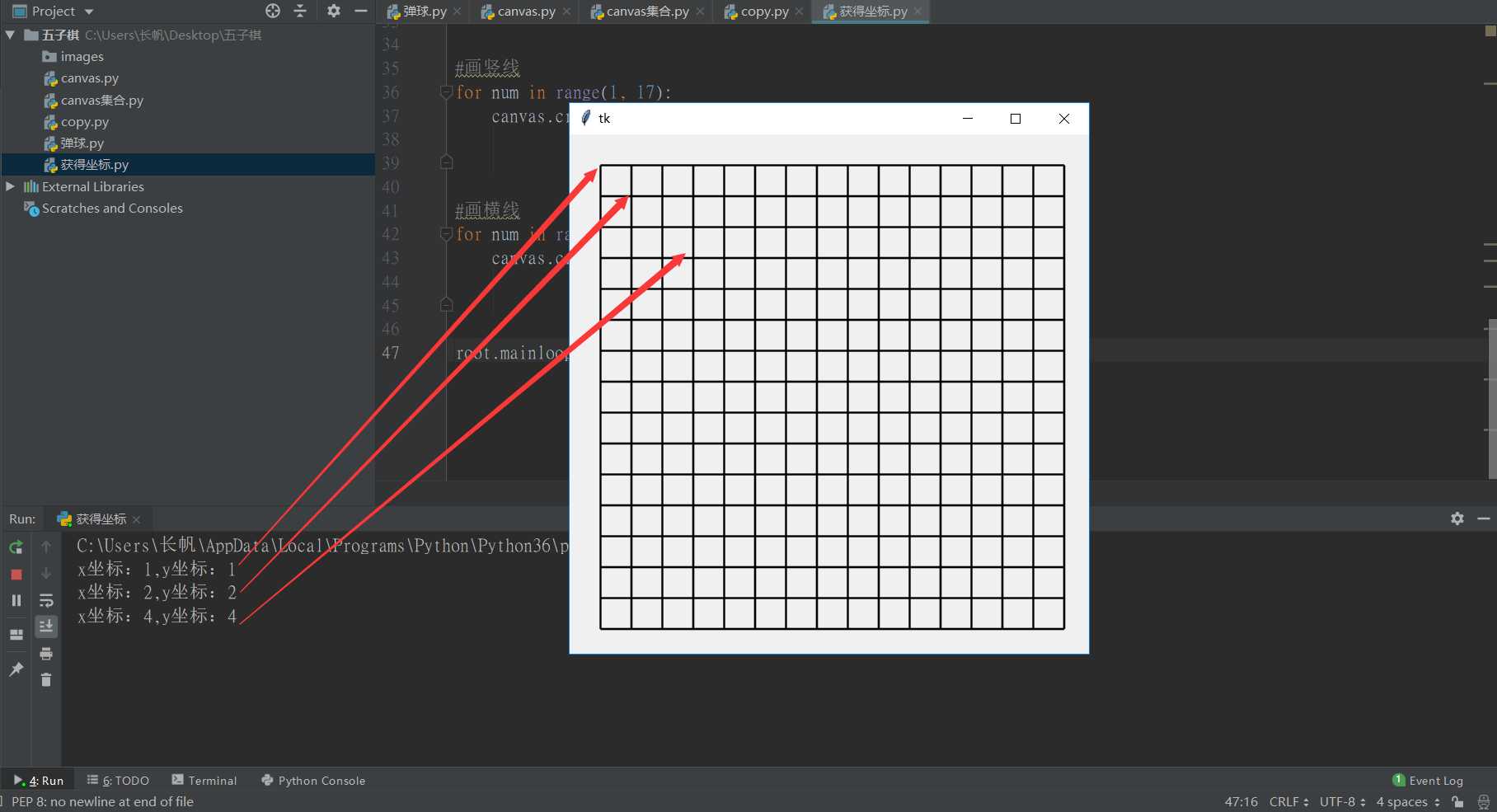Screen dimensions: 1497x812
Task: Expand the External Libraries node
Action: coord(10,186)
